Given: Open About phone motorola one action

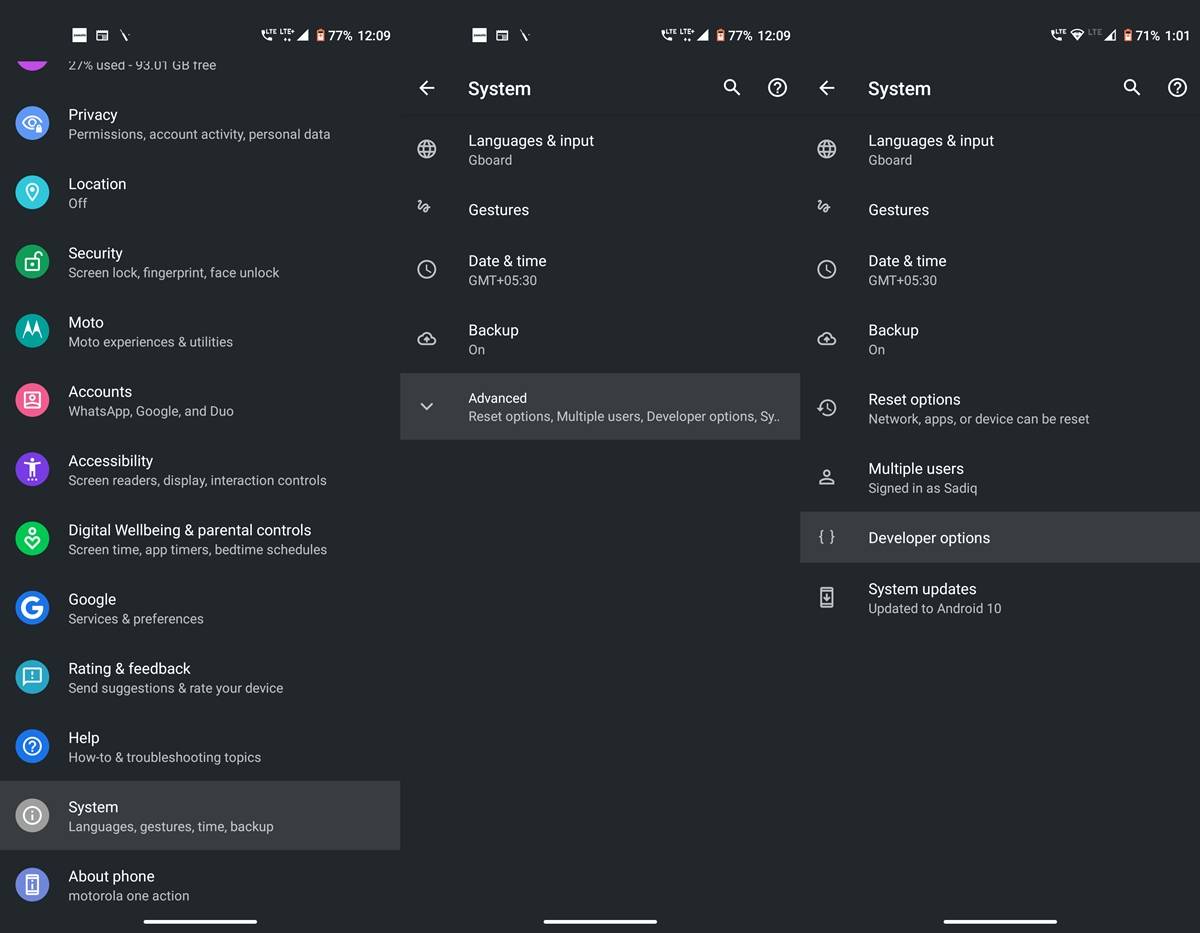Looking at the screenshot, I should point(128,885).
